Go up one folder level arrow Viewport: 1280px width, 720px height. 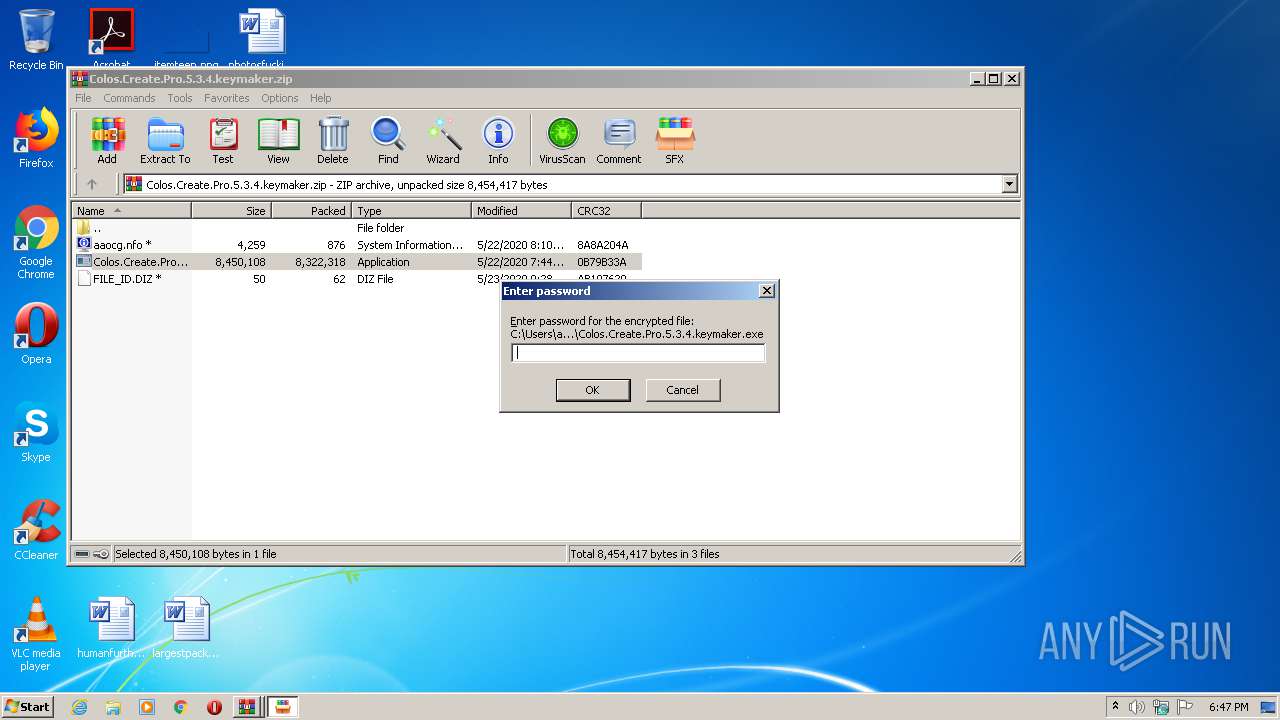click(92, 184)
